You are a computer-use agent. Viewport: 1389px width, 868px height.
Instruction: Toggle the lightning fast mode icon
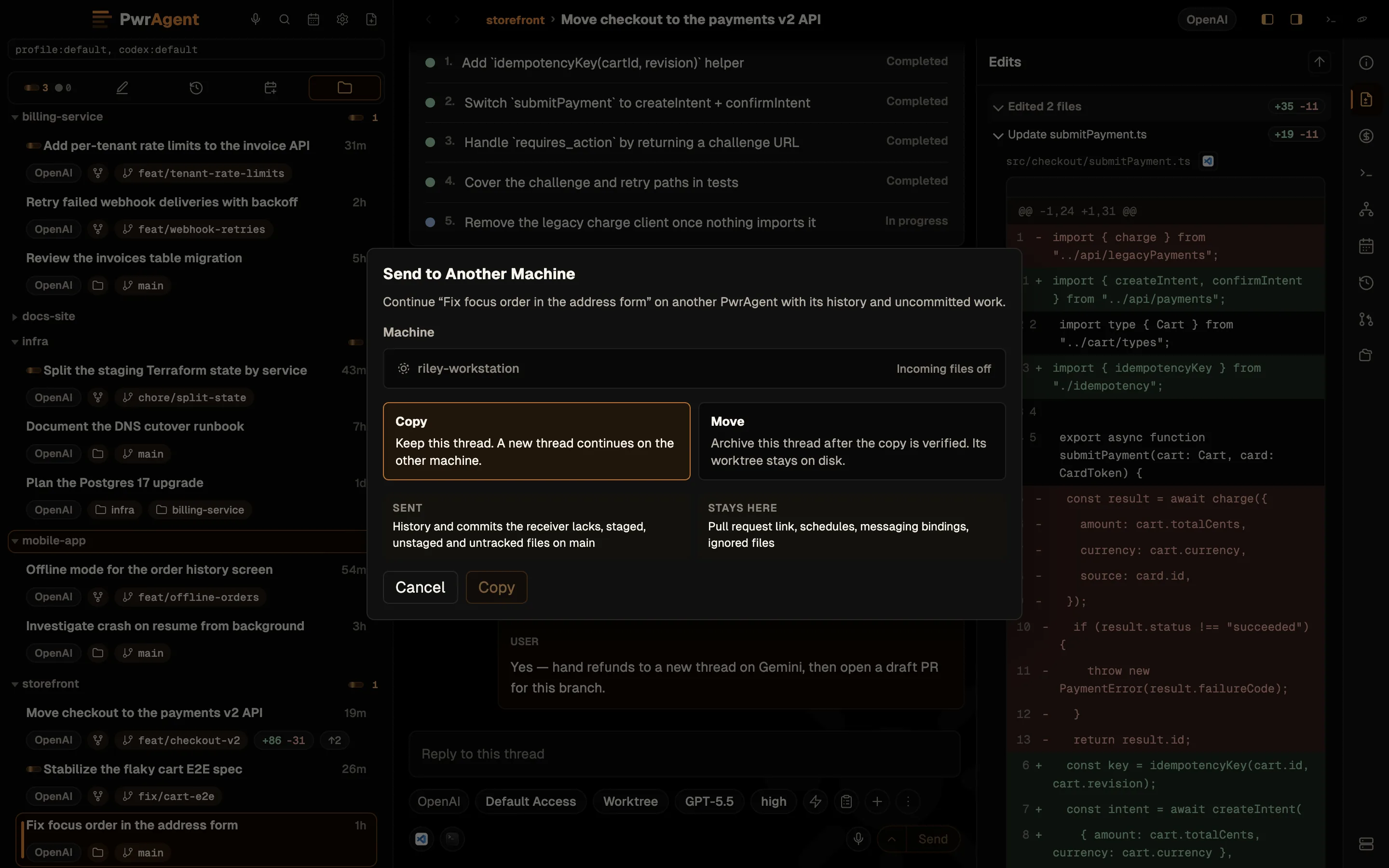[816, 801]
